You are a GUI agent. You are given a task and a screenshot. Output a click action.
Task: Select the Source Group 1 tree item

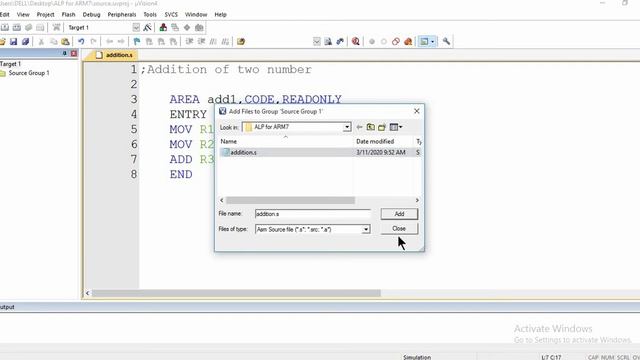29,73
